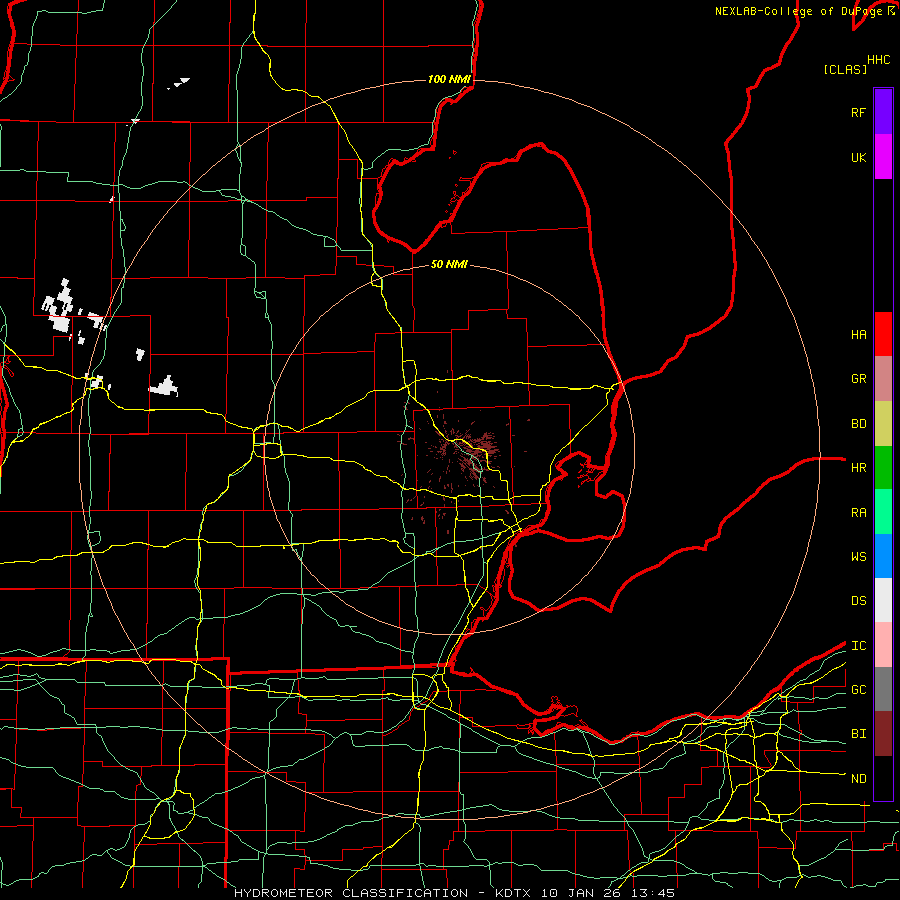Click the WS legend label

point(858,556)
